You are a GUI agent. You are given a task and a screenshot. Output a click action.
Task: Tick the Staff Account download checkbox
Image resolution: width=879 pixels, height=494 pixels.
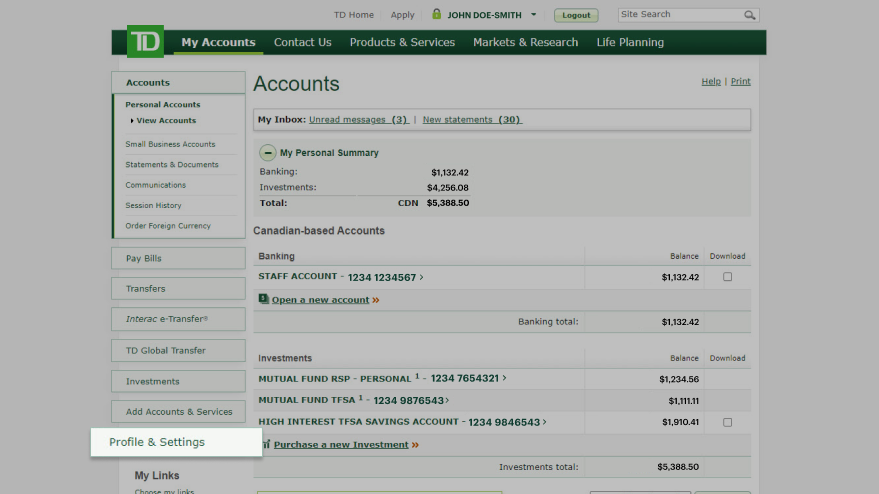point(727,276)
